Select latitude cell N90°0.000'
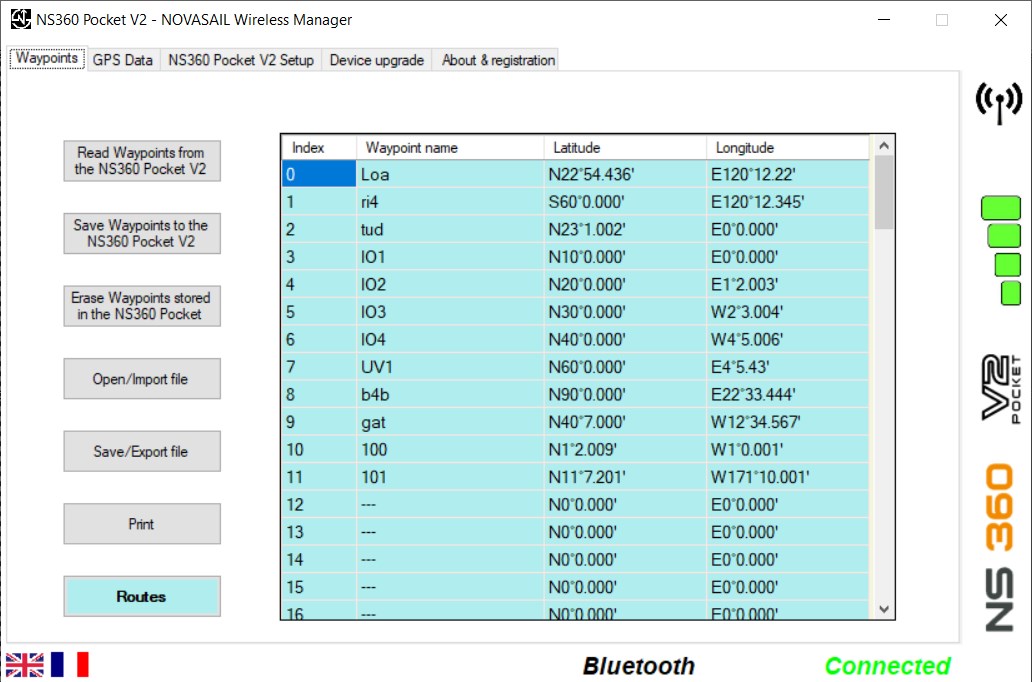Viewport: 1032px width, 682px height. 625,394
